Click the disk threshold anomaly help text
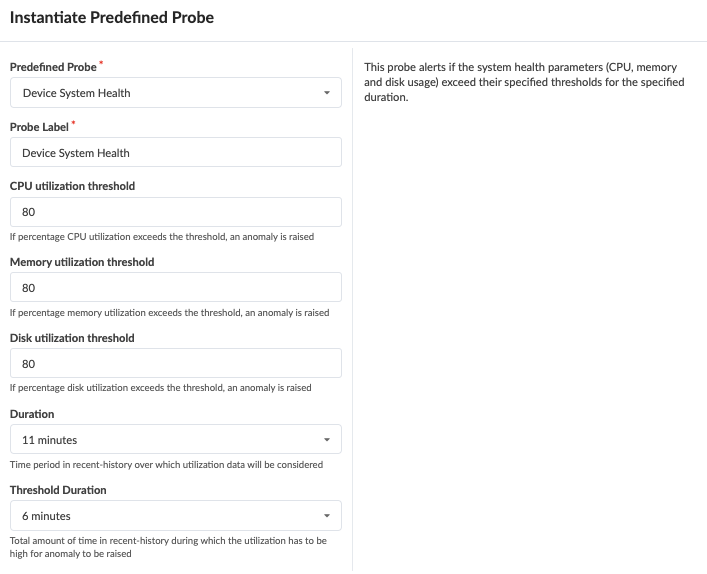This screenshot has width=707, height=574. coord(160,388)
